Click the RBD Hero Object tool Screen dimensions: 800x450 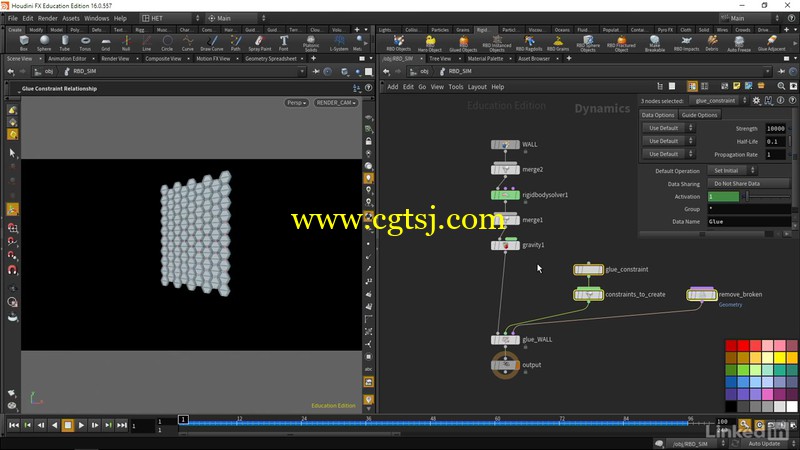click(430, 43)
